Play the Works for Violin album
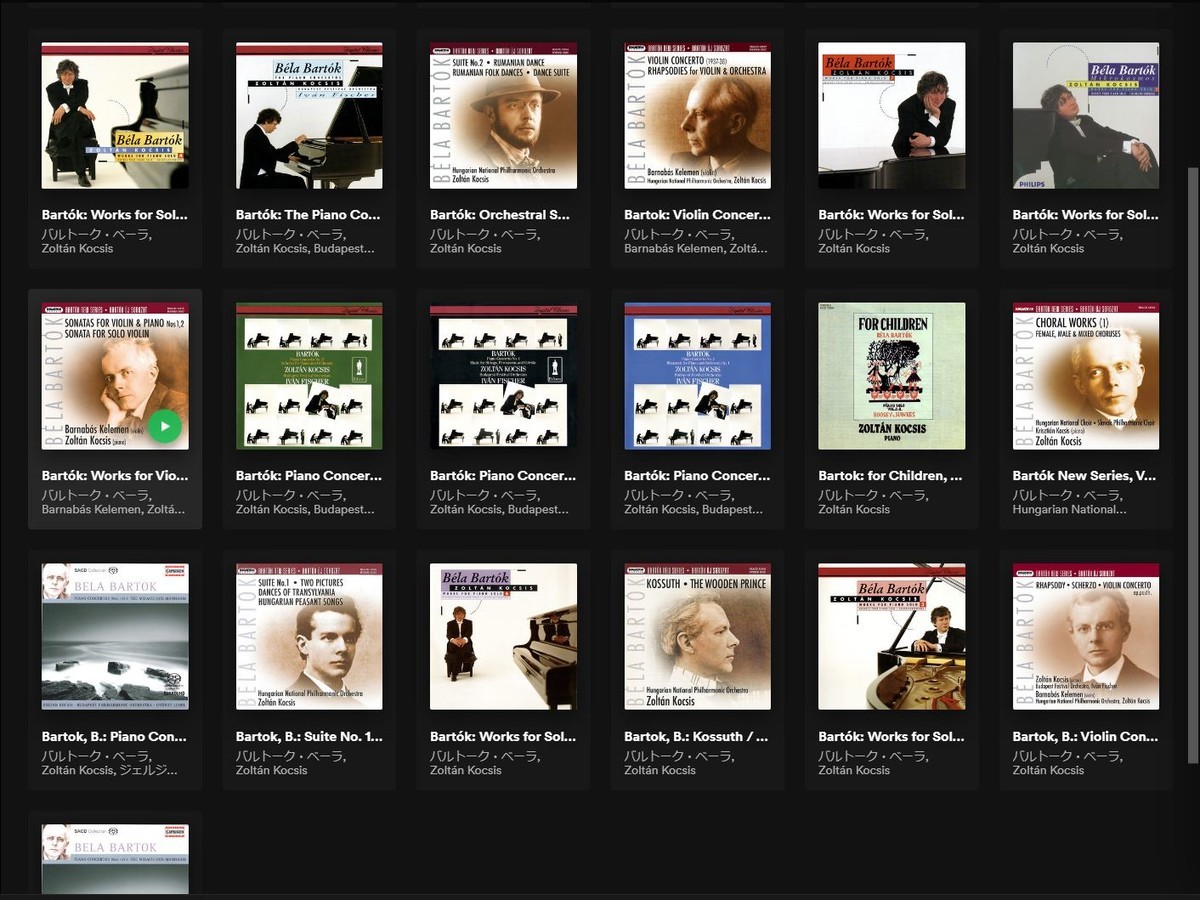 (165, 427)
